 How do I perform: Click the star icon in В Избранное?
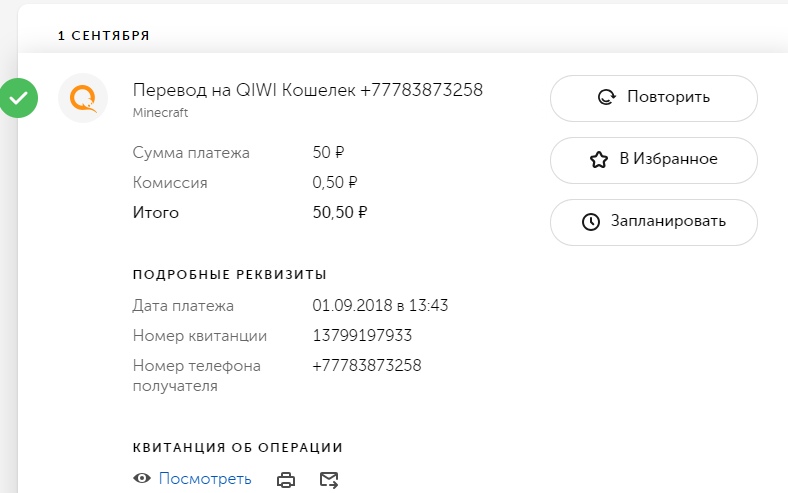(599, 160)
